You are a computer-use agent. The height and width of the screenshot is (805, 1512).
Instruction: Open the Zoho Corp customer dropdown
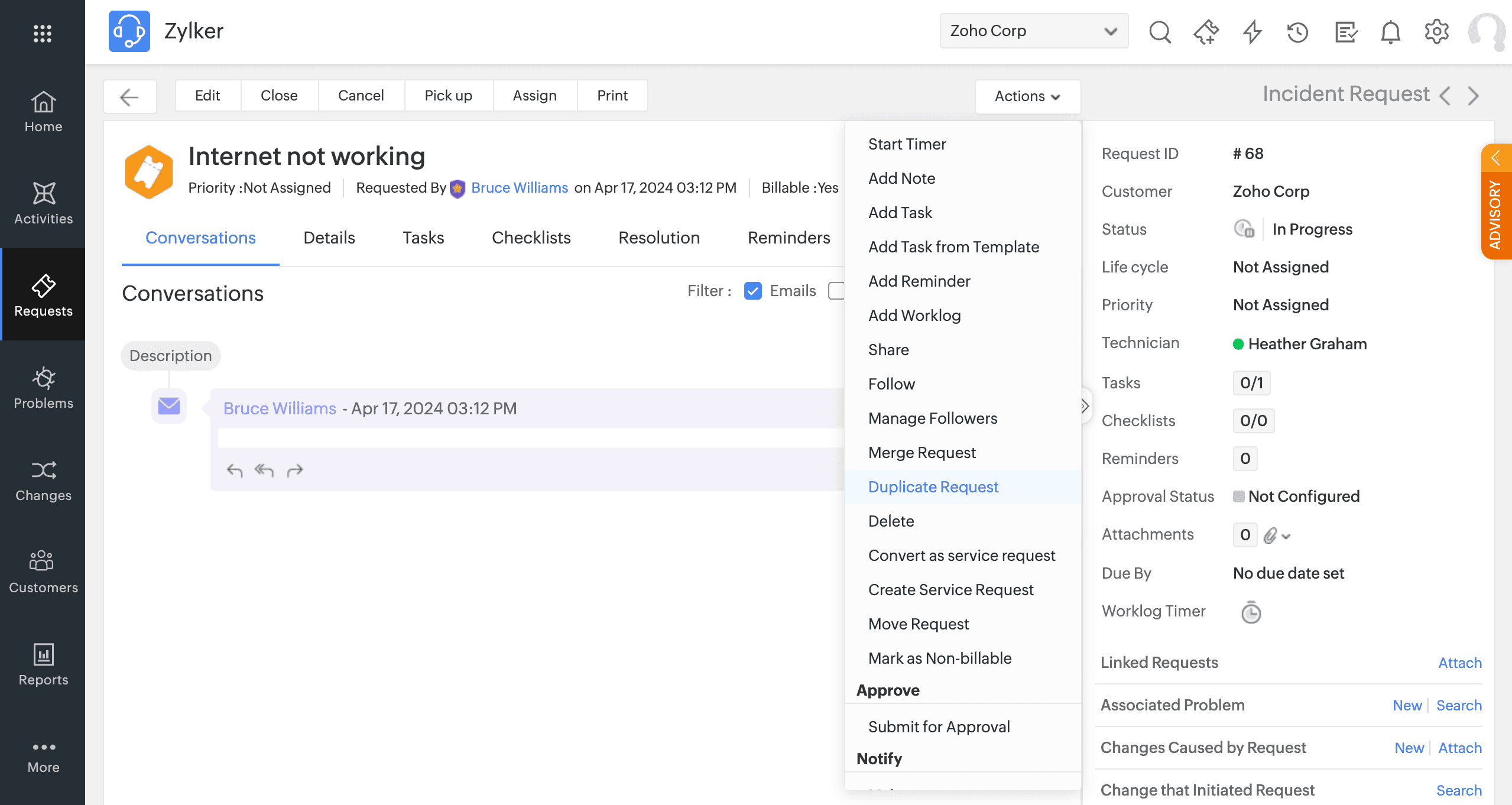[x=1033, y=31]
